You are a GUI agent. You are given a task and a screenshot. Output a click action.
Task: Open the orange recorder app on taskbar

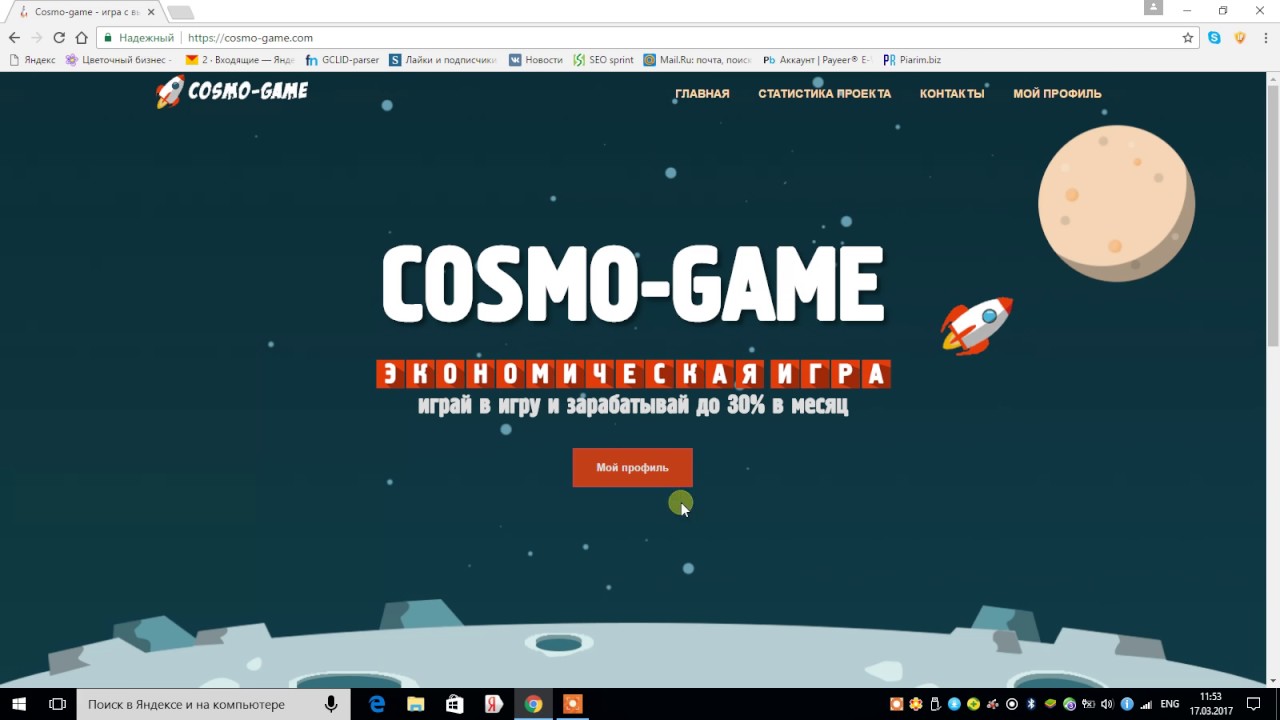[x=572, y=704]
